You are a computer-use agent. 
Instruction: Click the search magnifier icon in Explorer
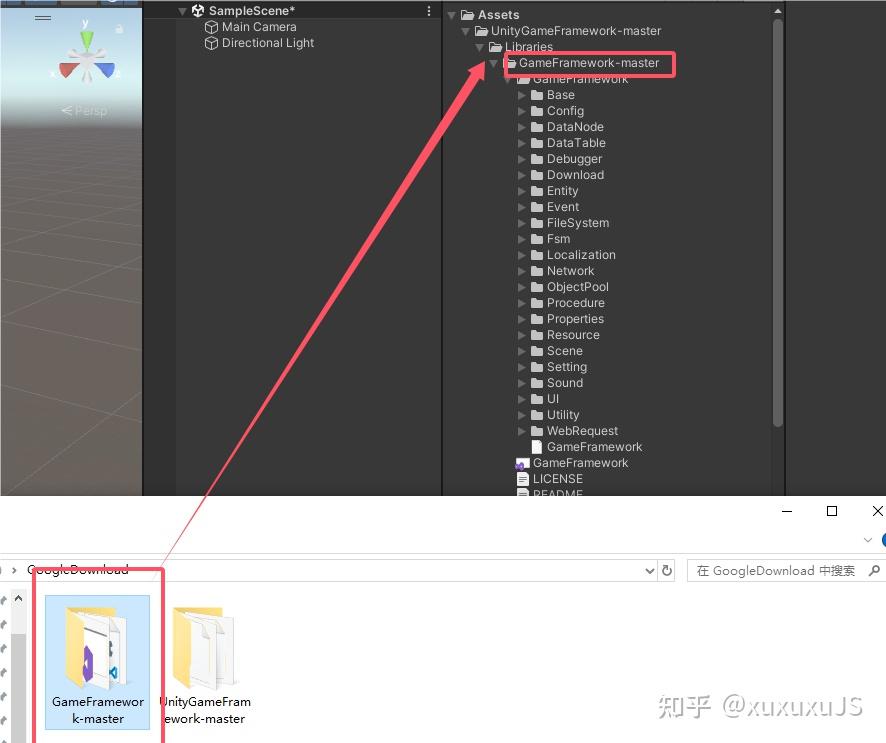point(874,571)
